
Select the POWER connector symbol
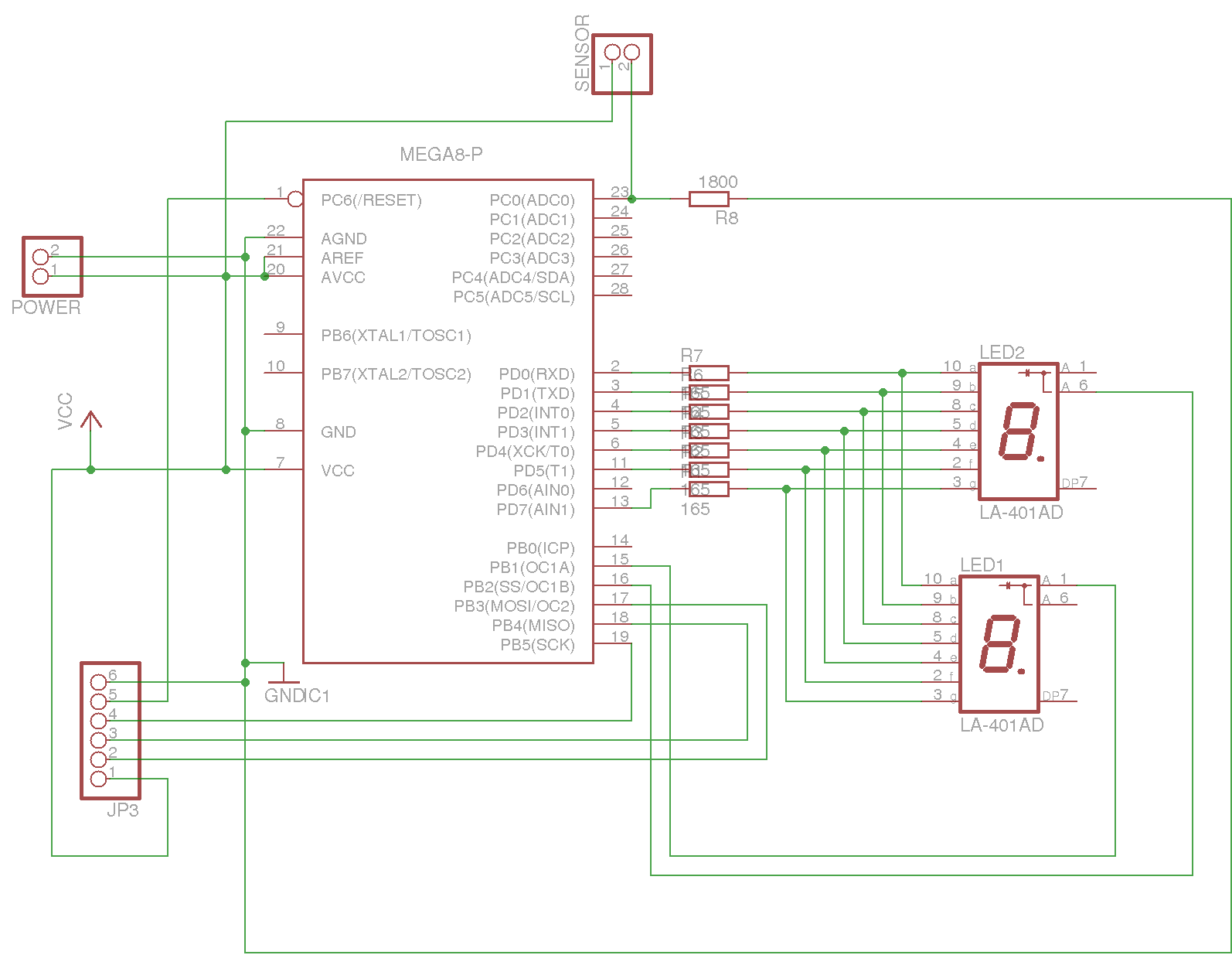pyautogui.click(x=53, y=267)
